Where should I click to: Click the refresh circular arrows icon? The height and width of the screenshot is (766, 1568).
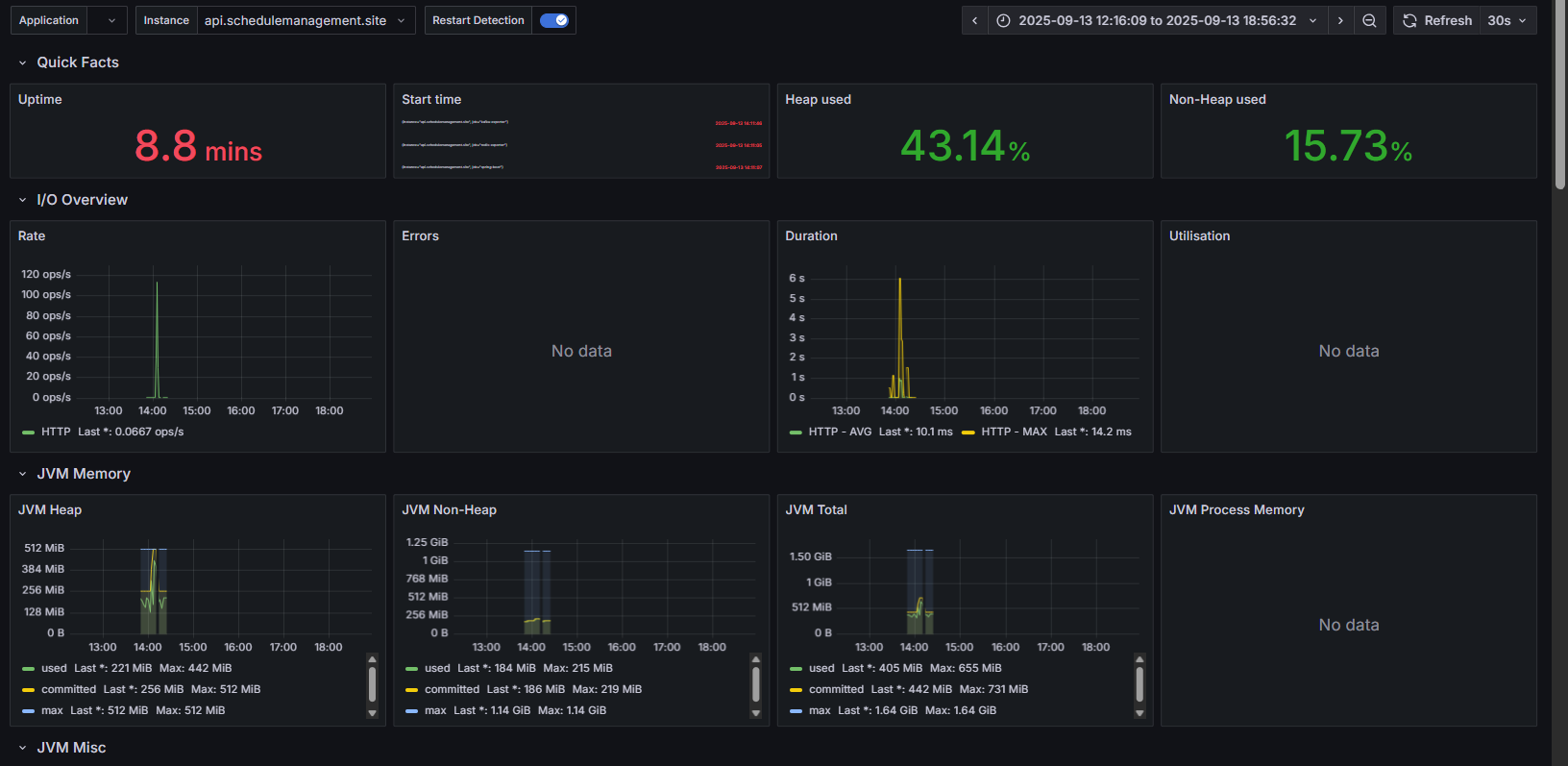pyautogui.click(x=1409, y=20)
